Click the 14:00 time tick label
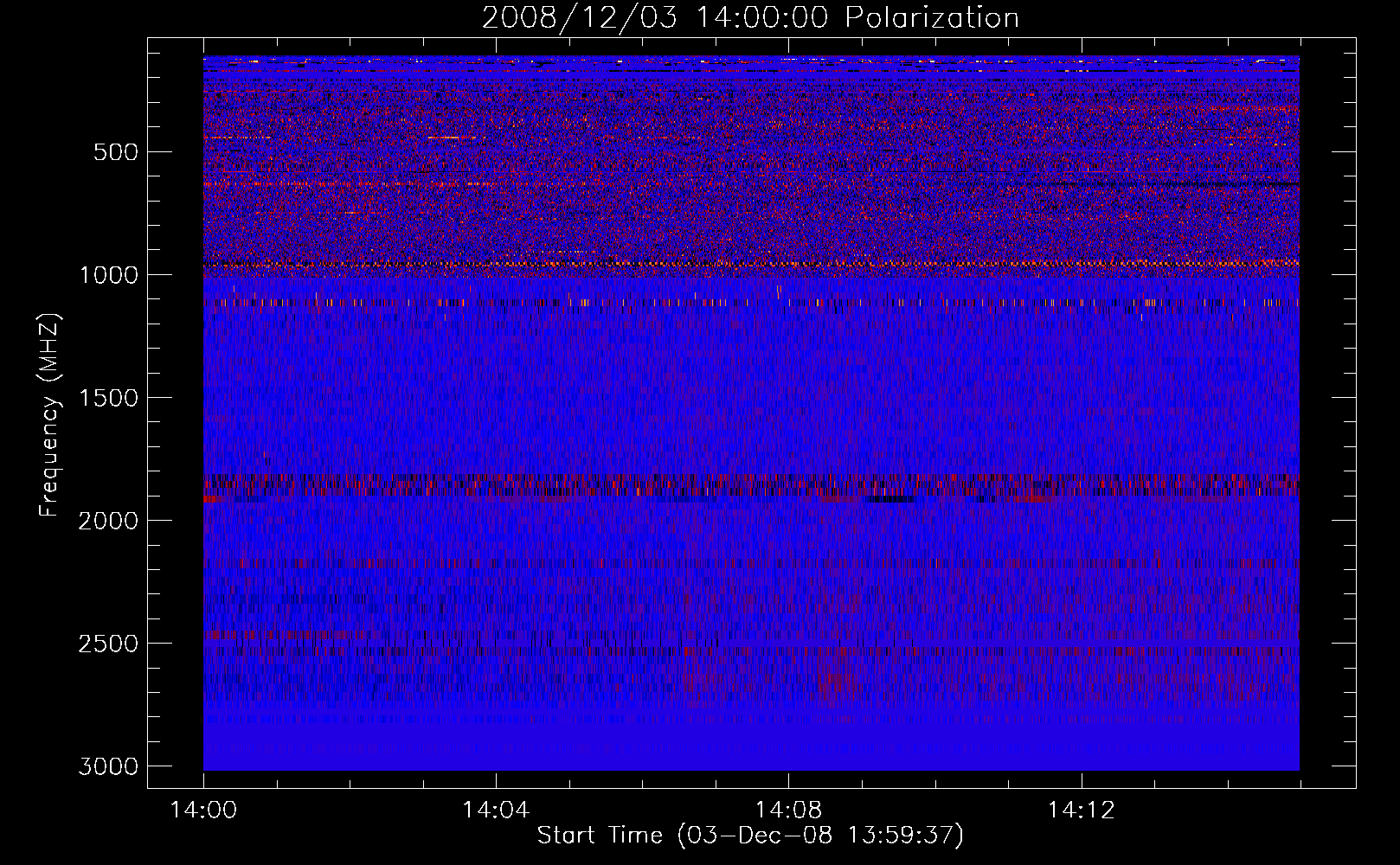1400x865 pixels. 203,811
